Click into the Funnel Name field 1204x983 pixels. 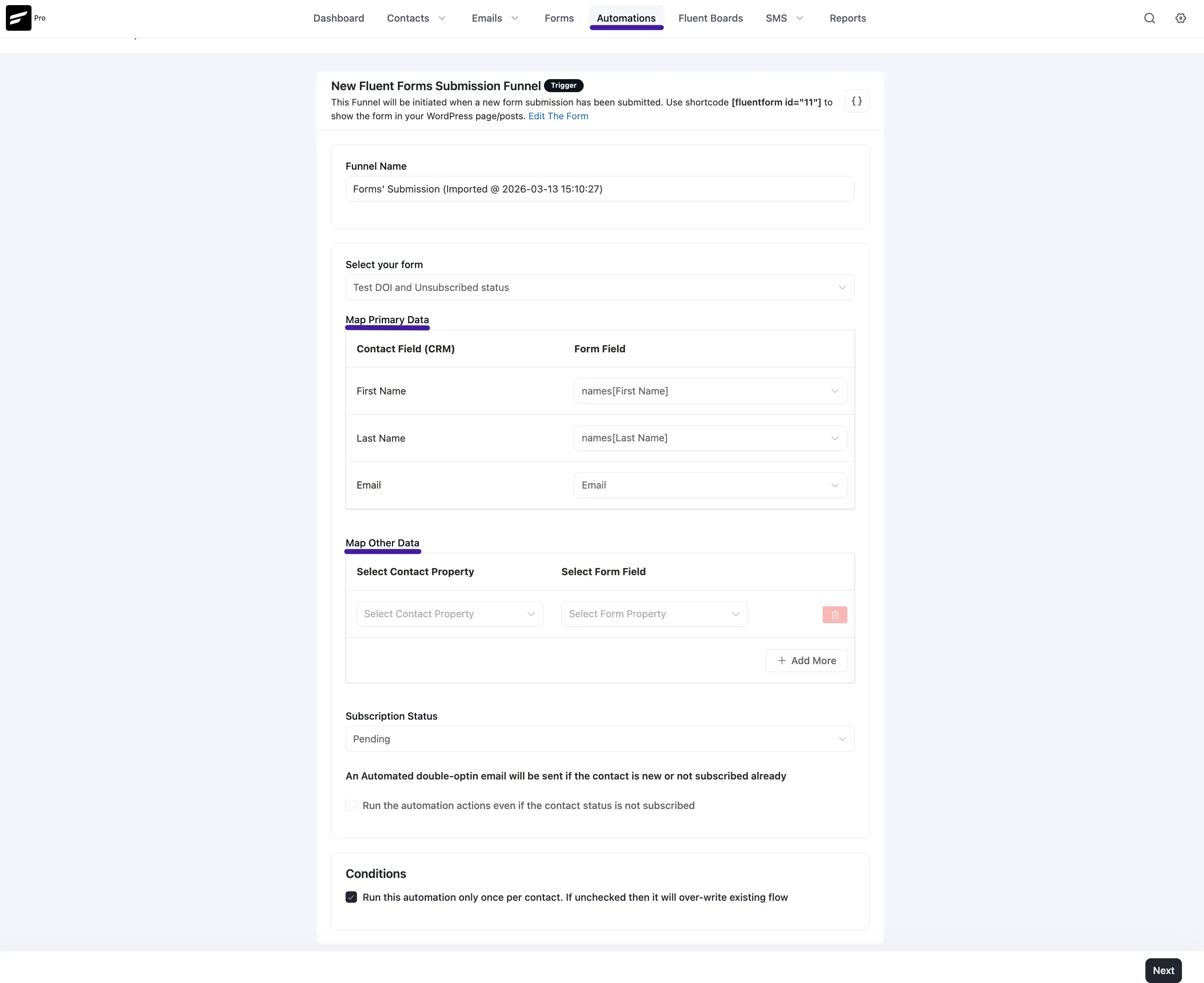[x=599, y=189]
